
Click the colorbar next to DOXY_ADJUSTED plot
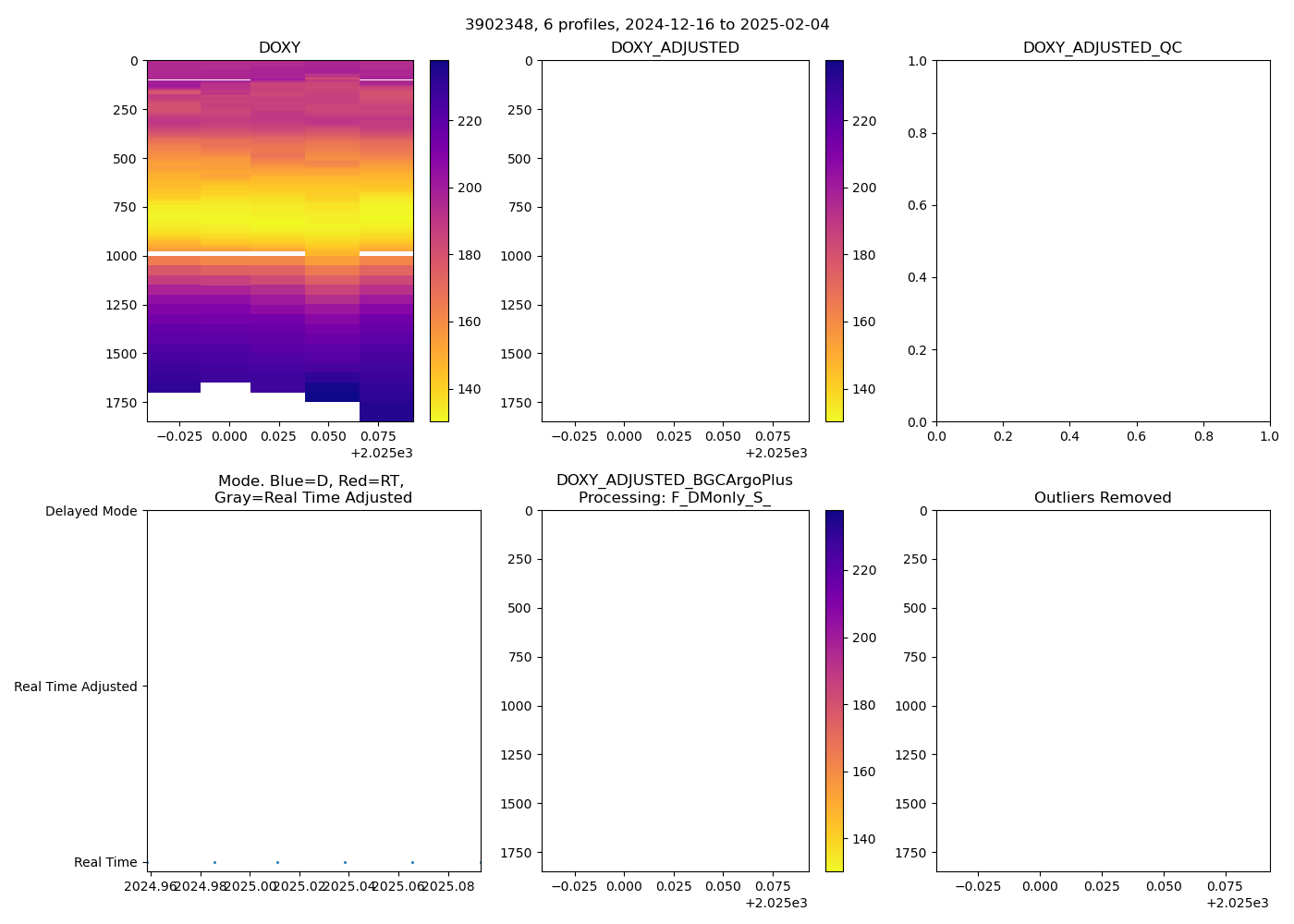[834, 240]
